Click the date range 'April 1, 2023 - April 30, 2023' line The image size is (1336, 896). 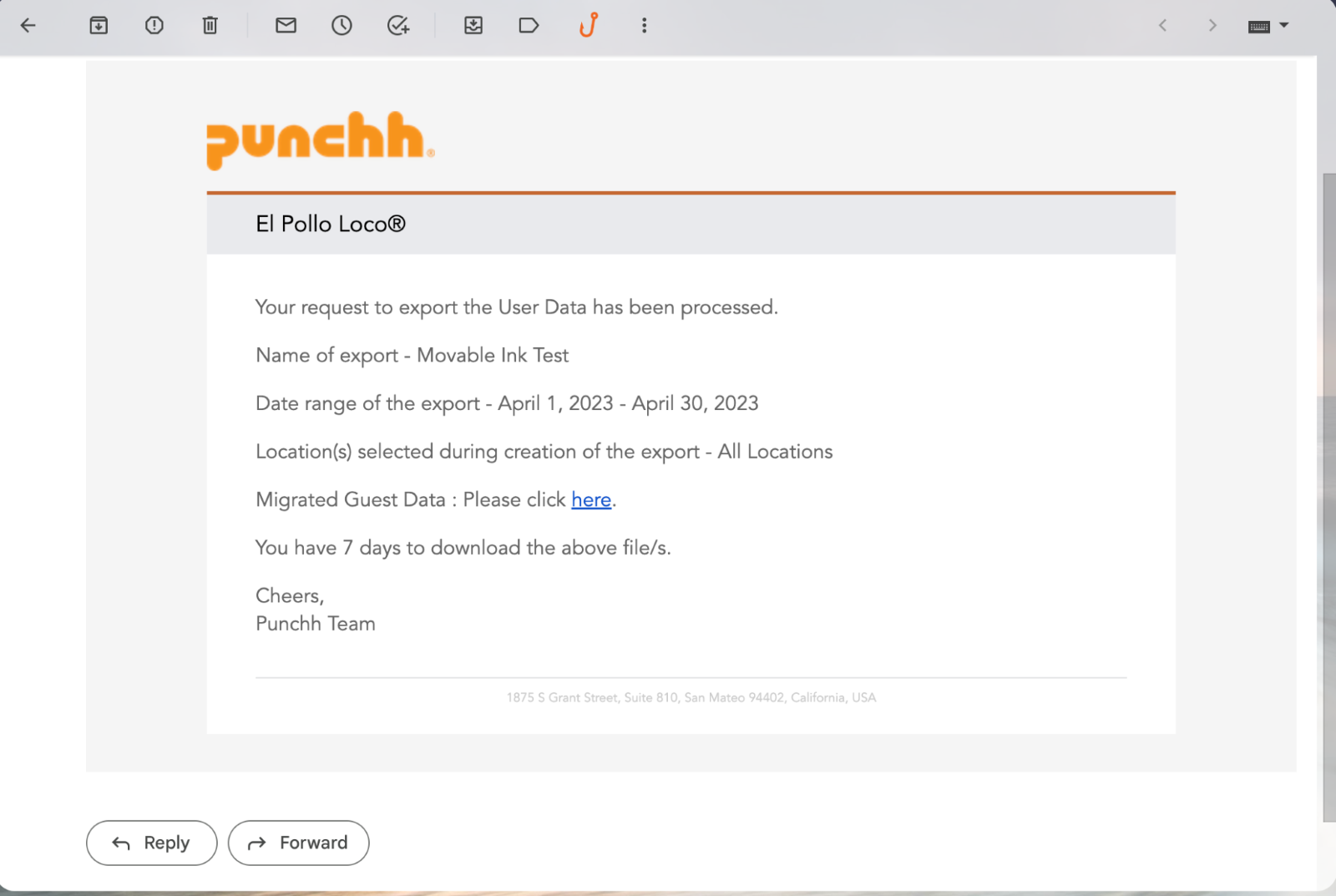click(x=507, y=404)
